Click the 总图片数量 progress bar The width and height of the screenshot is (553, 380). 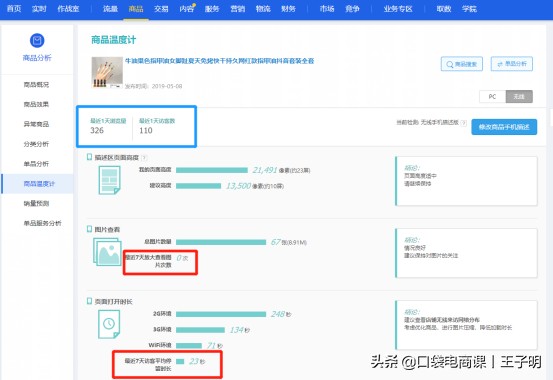(221, 242)
